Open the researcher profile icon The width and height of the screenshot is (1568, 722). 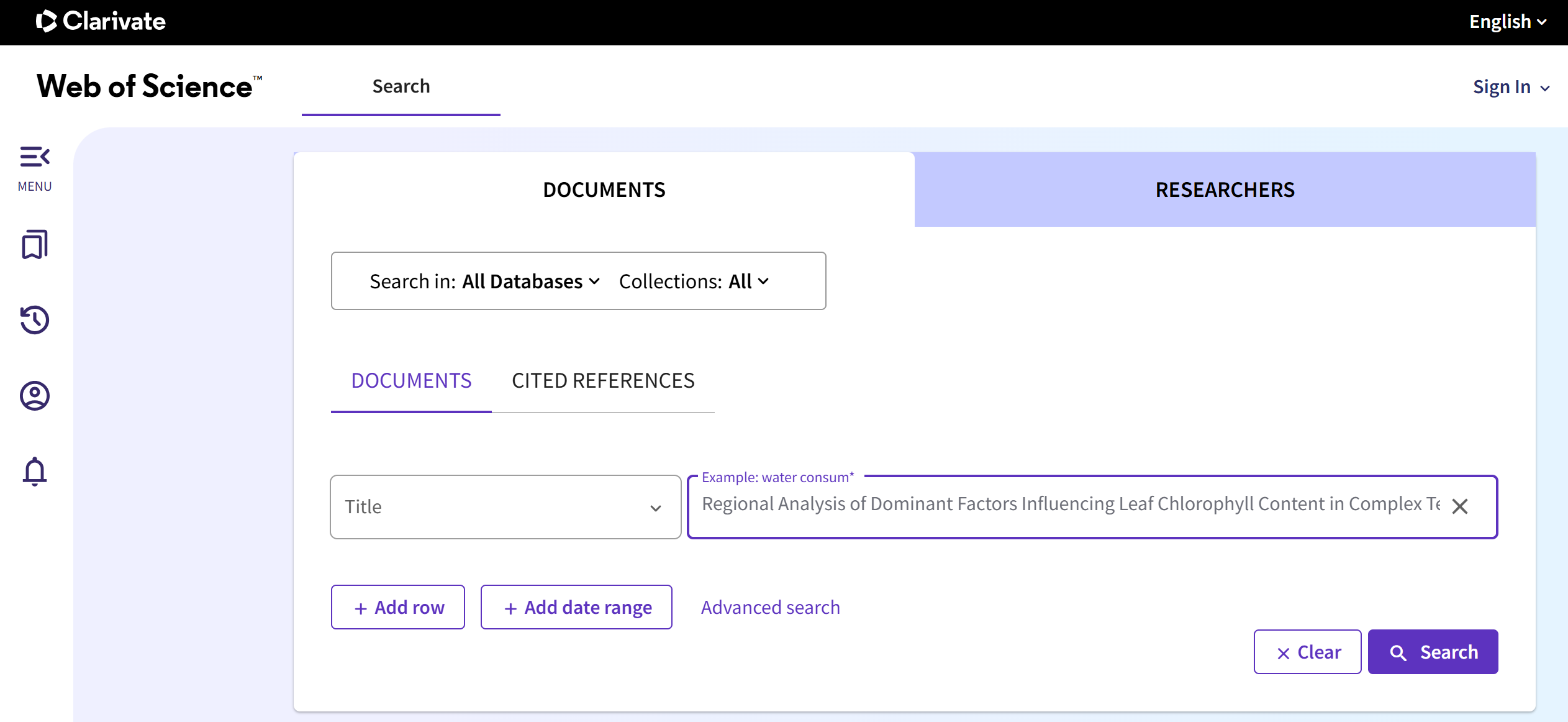(x=35, y=396)
